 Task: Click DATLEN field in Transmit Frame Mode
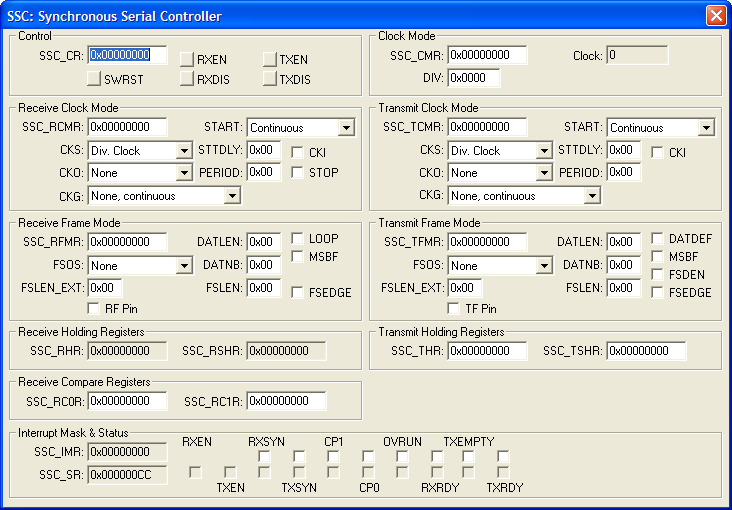[624, 242]
